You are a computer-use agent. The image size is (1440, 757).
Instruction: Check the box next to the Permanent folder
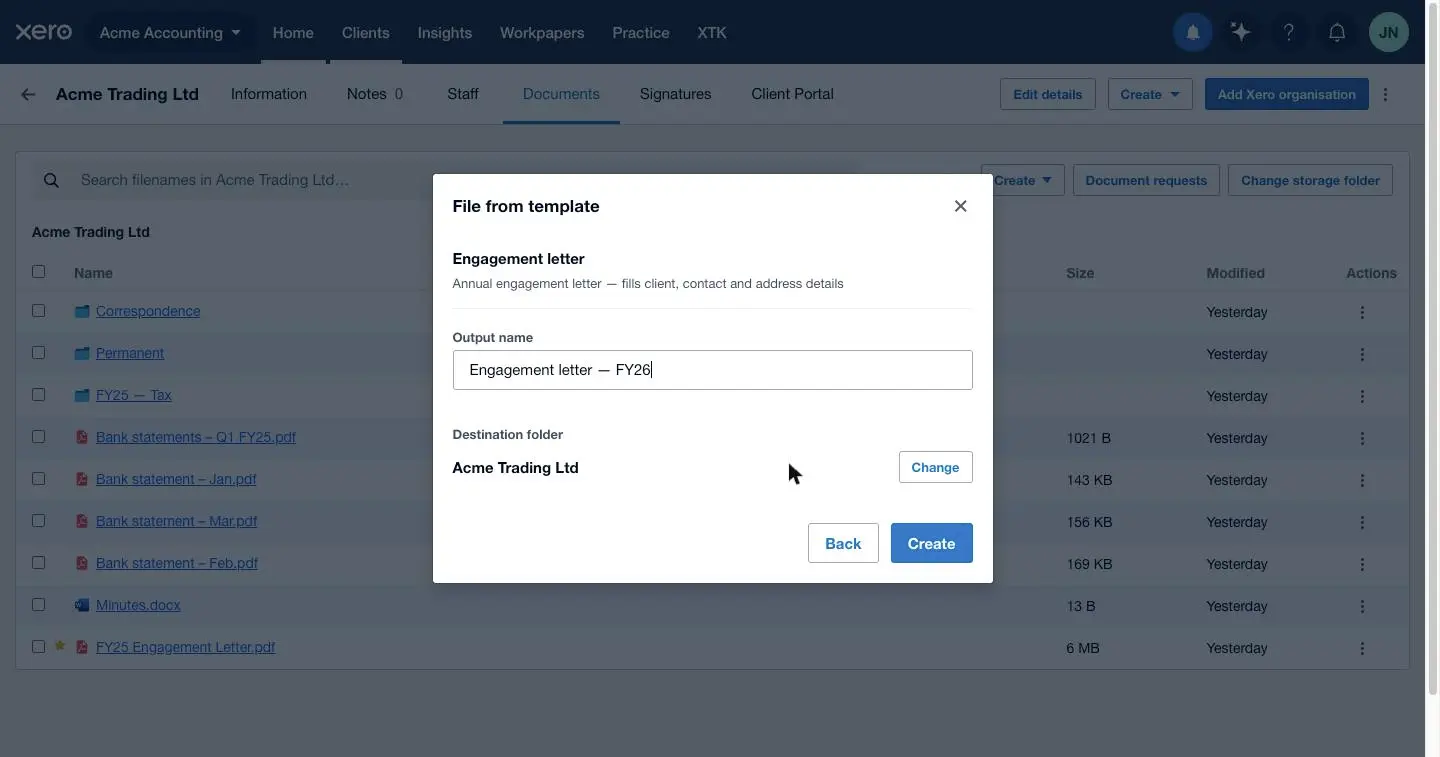[38, 353]
